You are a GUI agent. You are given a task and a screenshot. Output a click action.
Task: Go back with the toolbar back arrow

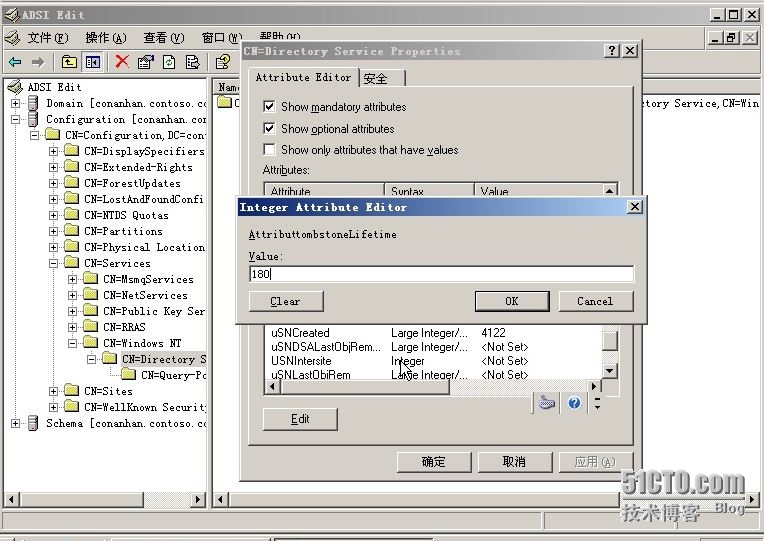16,62
